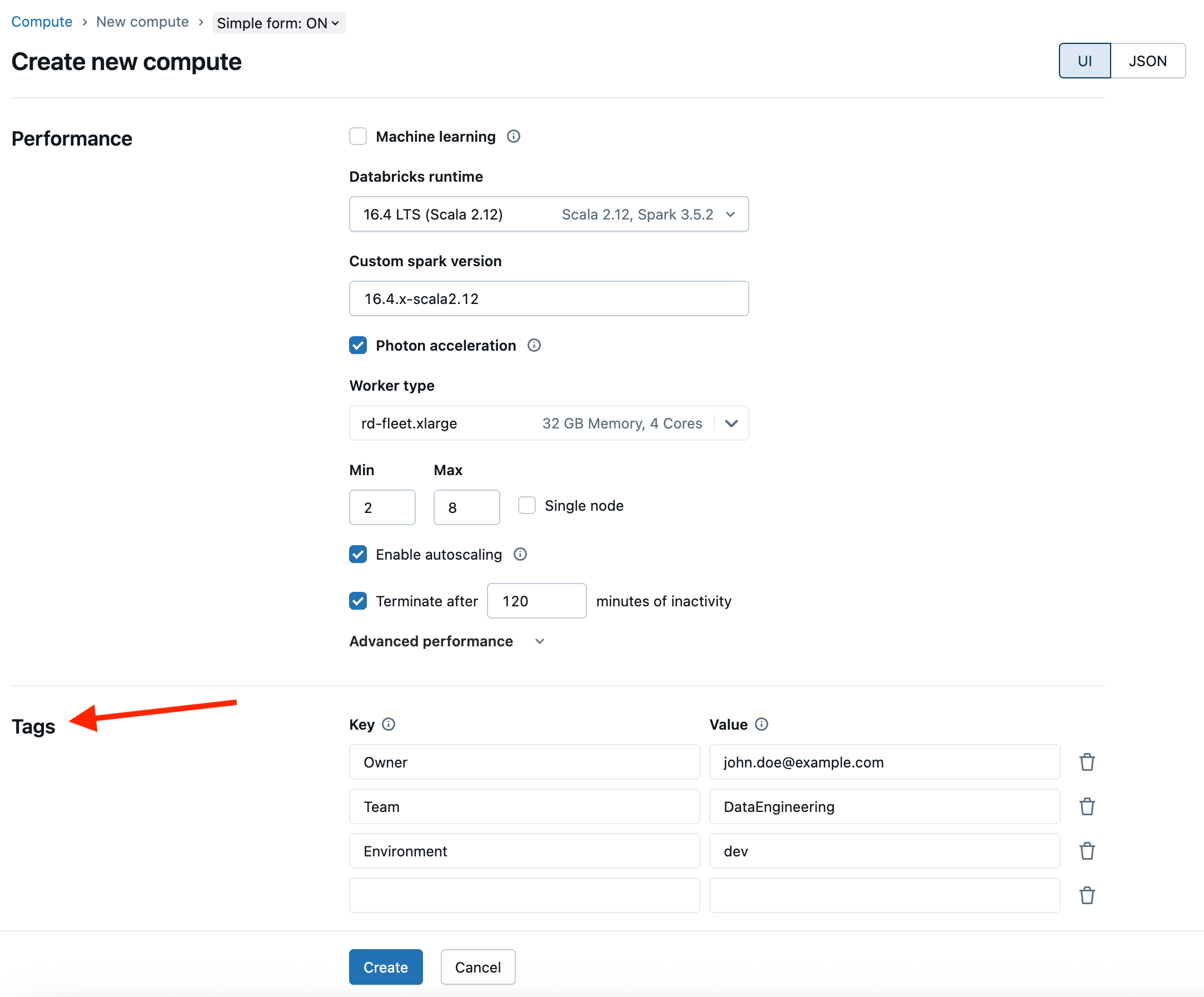Open the Databricks runtime dropdown
The image size is (1204, 997).
(x=549, y=215)
